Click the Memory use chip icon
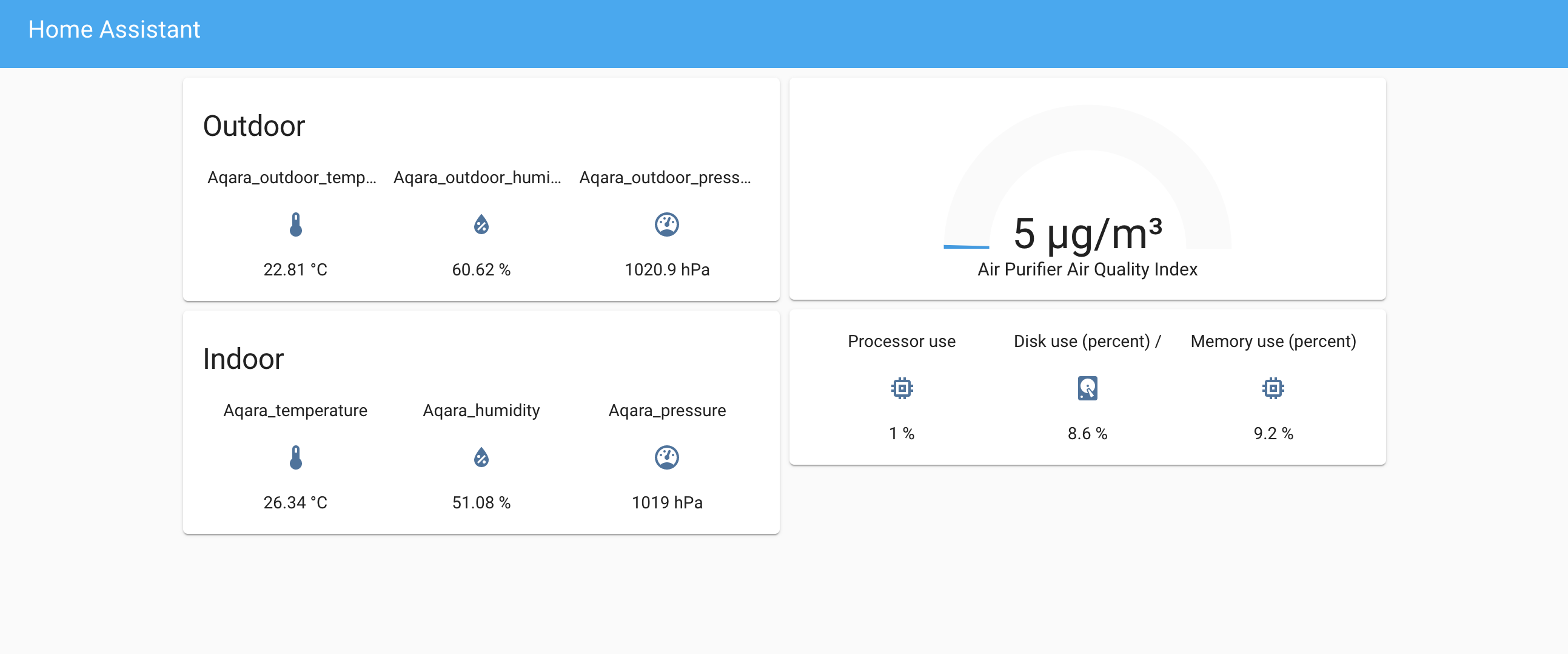This screenshot has width=1568, height=654. pyautogui.click(x=1273, y=388)
